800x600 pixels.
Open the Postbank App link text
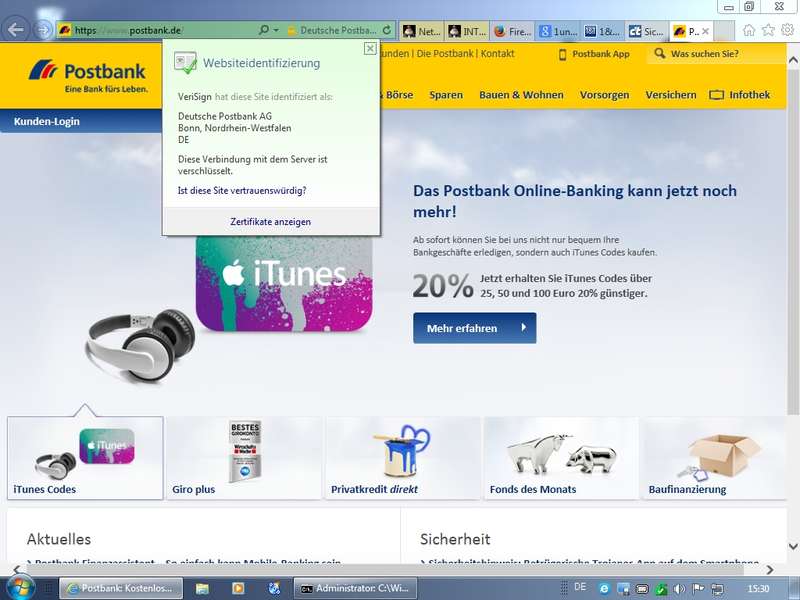tap(601, 54)
